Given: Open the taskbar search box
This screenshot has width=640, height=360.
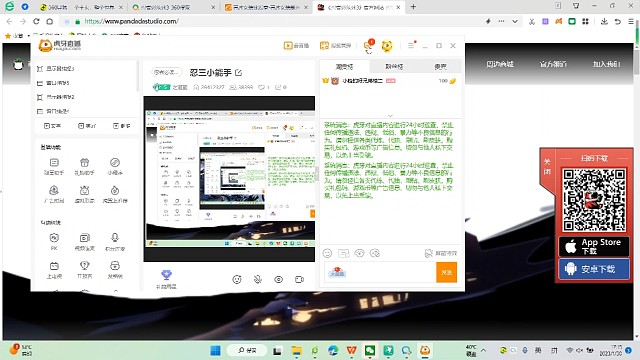Looking at the screenshot, I should tap(247, 350).
